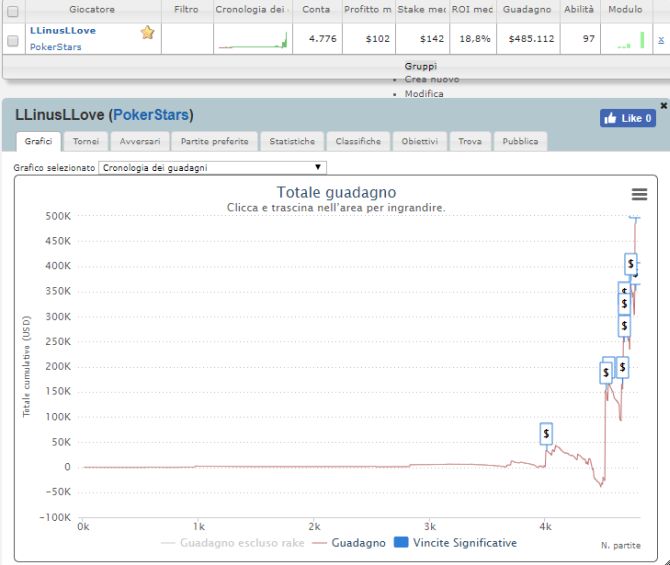Click PokerStars link in panel title

coord(151,115)
